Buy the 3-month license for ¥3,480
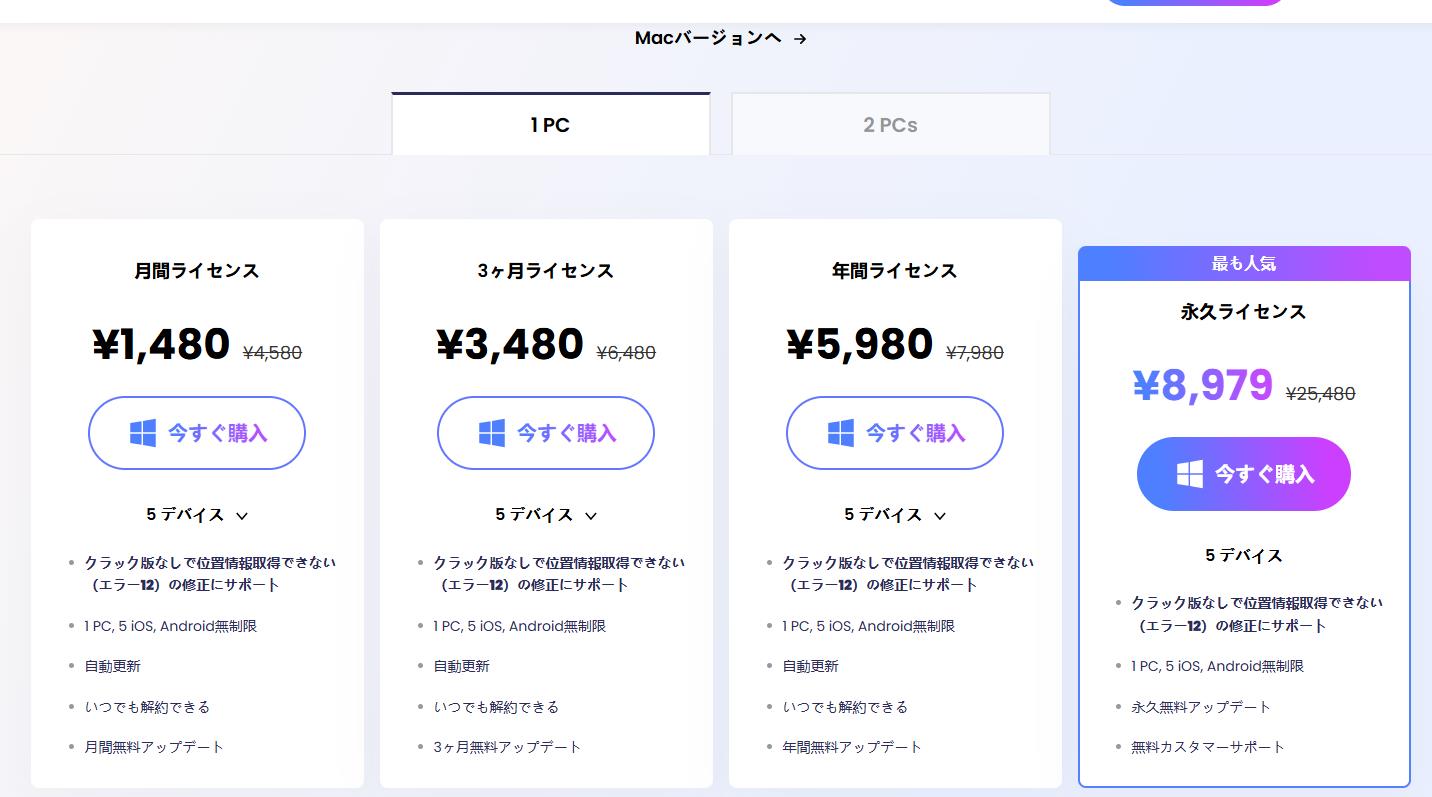The height and width of the screenshot is (797, 1432). coord(546,433)
